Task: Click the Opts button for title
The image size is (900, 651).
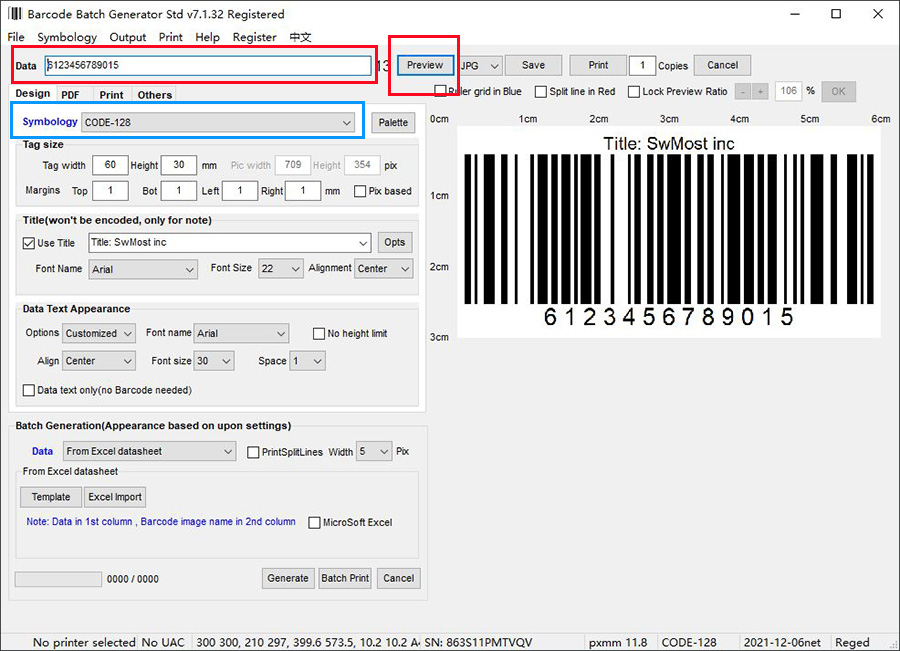Action: (395, 242)
